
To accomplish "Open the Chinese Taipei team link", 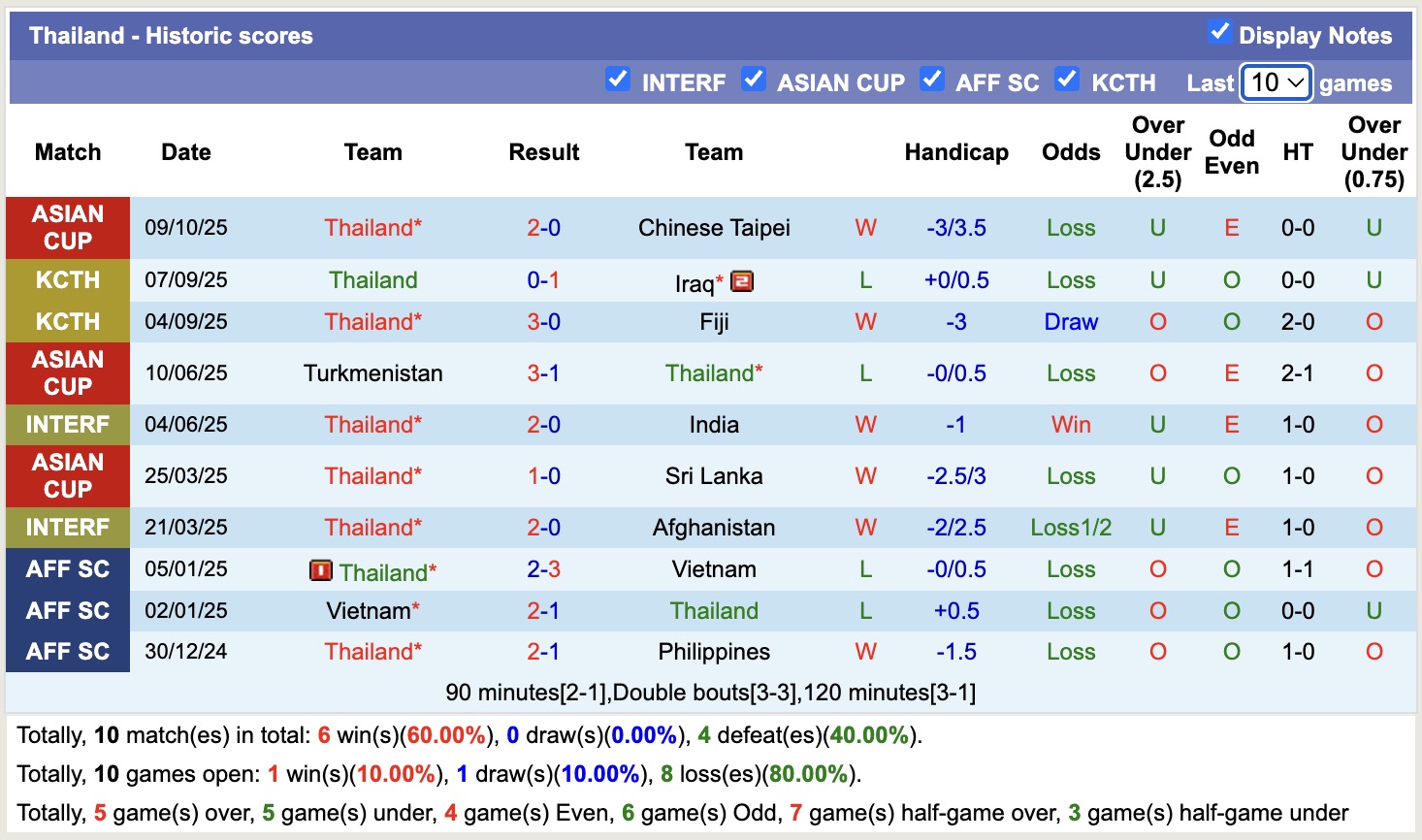I will pyautogui.click(x=714, y=228).
